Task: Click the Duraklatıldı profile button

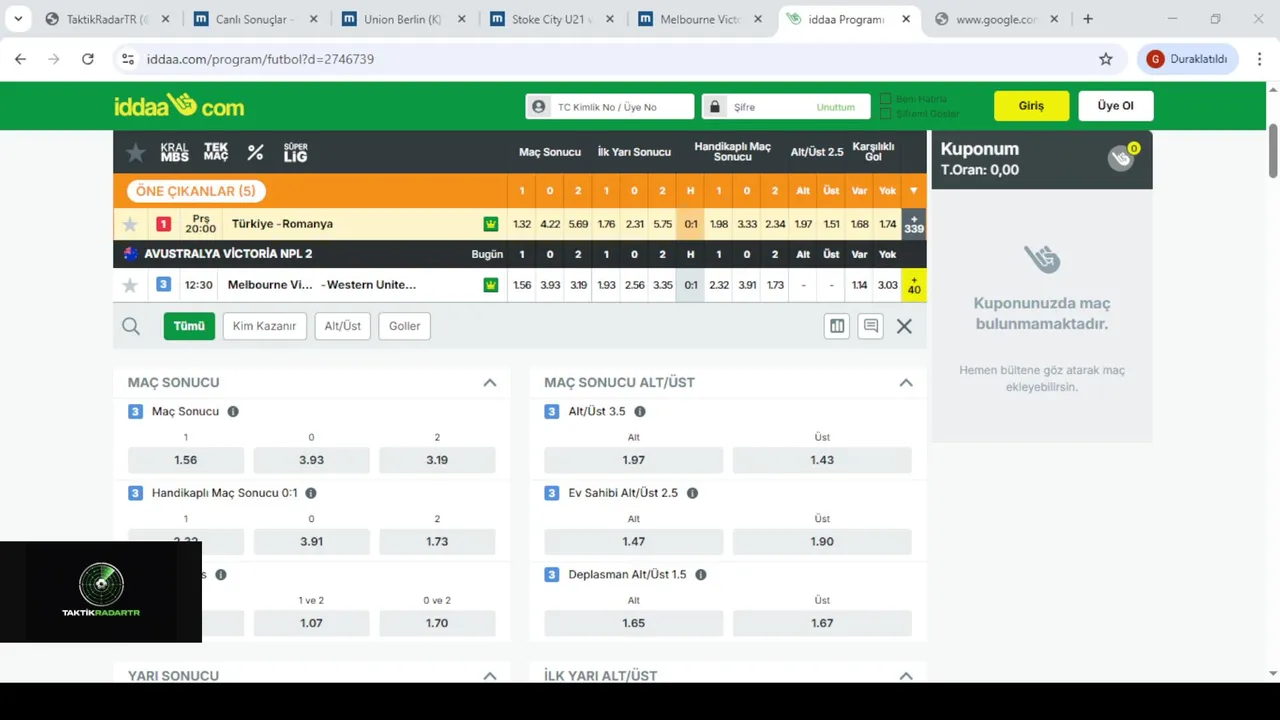Action: click(x=1187, y=59)
